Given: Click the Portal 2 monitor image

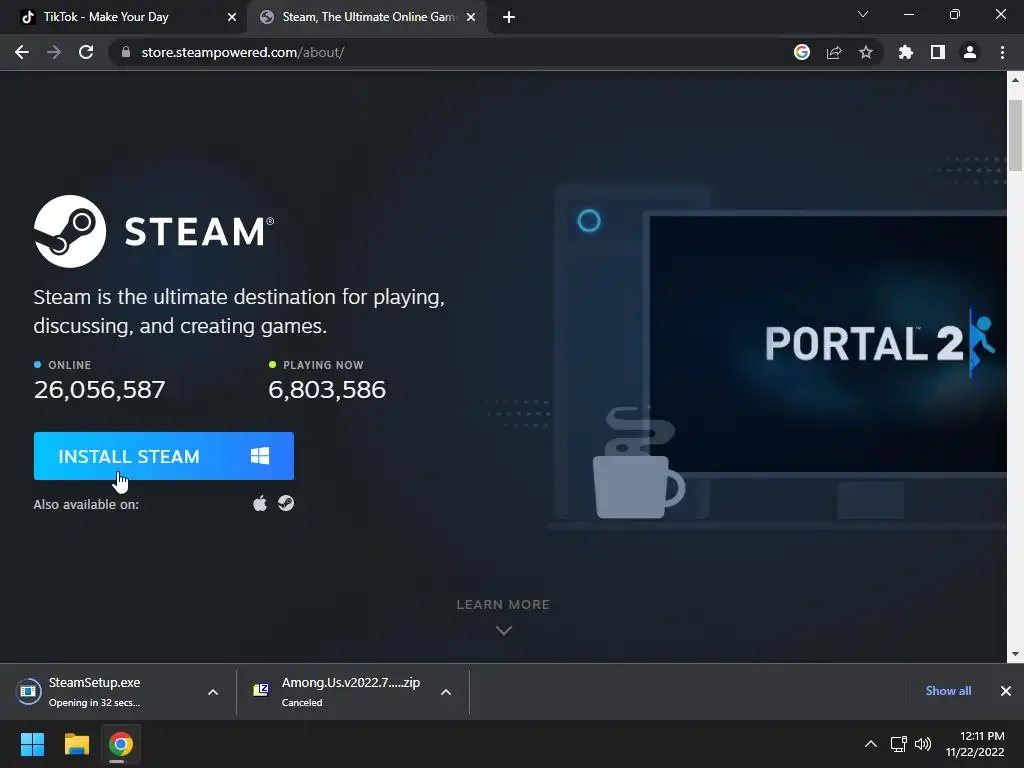Looking at the screenshot, I should (x=827, y=343).
